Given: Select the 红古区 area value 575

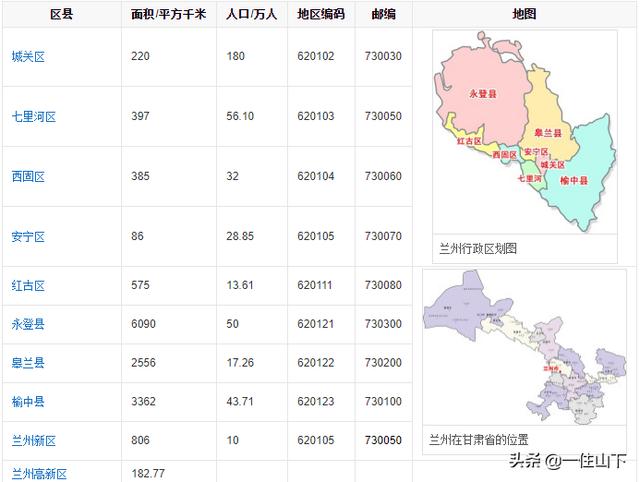Looking at the screenshot, I should (x=140, y=285).
